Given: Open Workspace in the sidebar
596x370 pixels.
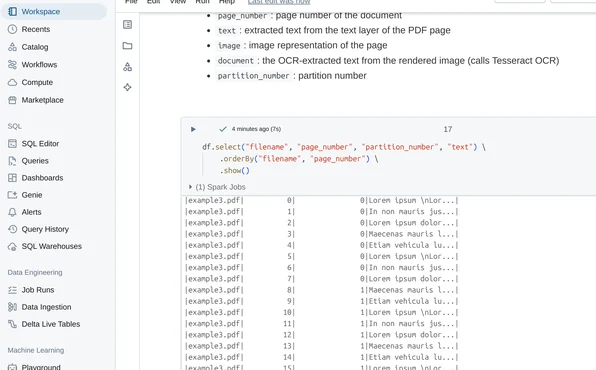Looking at the screenshot, I should tap(53, 11).
